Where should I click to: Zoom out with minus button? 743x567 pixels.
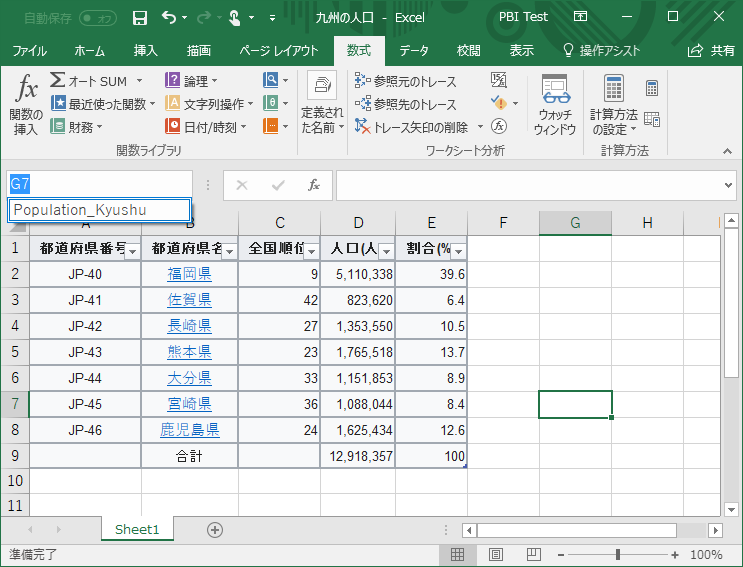coord(561,555)
